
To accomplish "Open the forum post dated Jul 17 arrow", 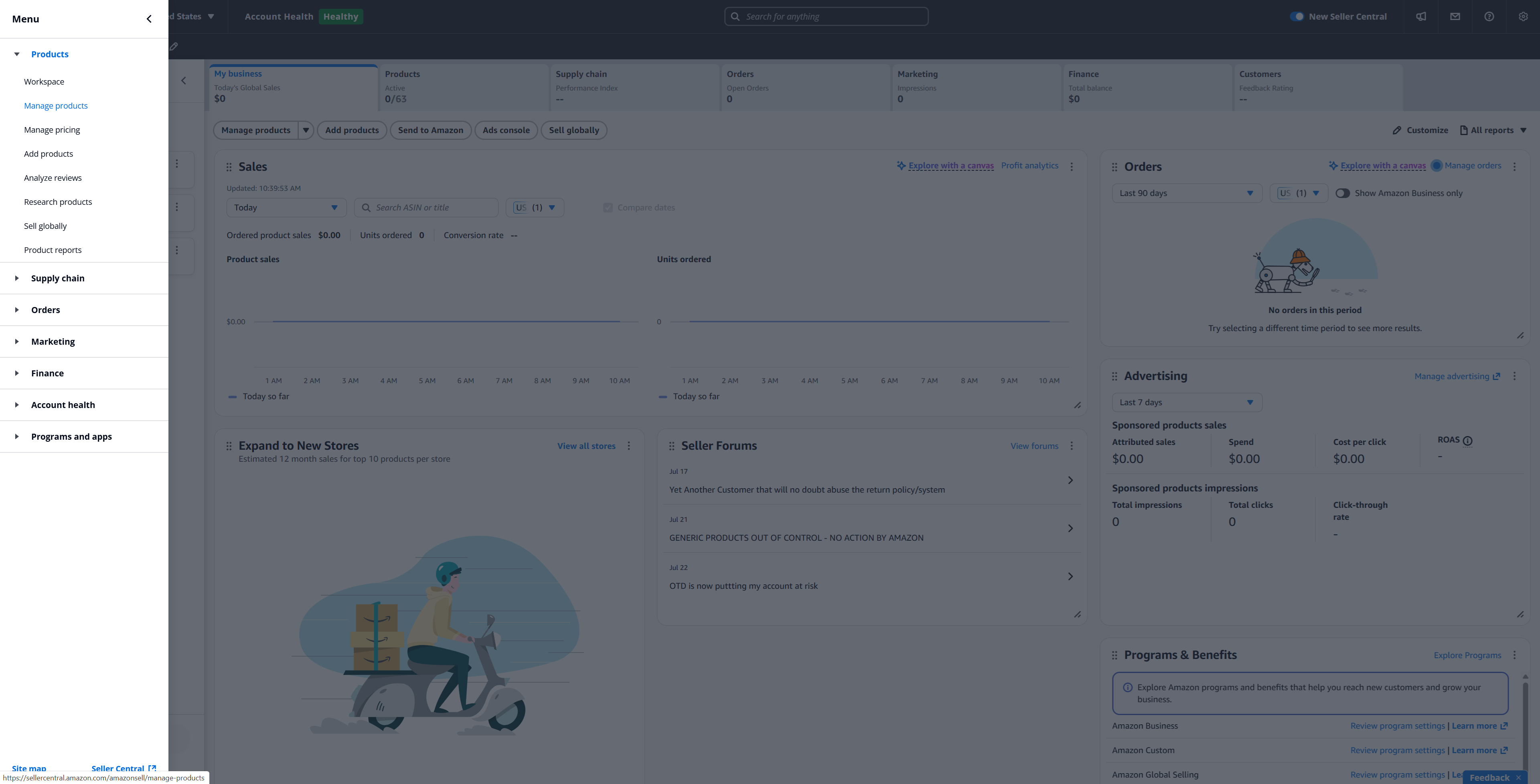I will coord(1070,481).
